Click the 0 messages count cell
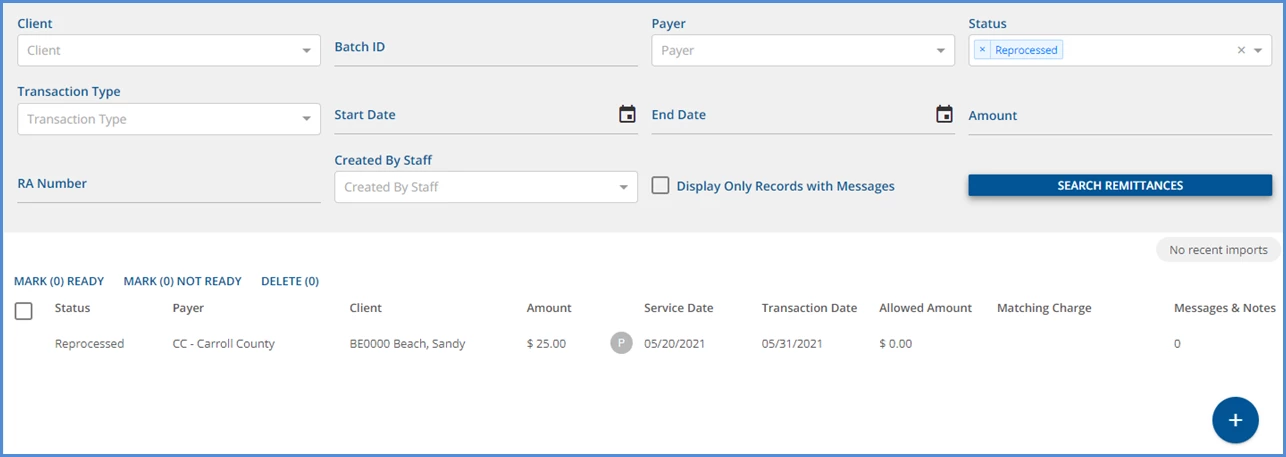This screenshot has height=457, width=1286. point(1177,343)
